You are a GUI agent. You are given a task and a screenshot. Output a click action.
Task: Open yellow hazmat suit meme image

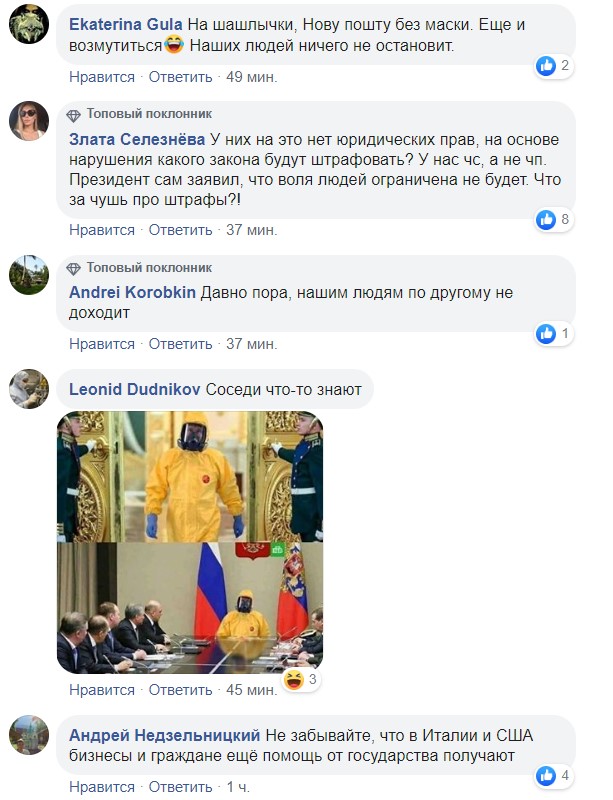point(190,542)
